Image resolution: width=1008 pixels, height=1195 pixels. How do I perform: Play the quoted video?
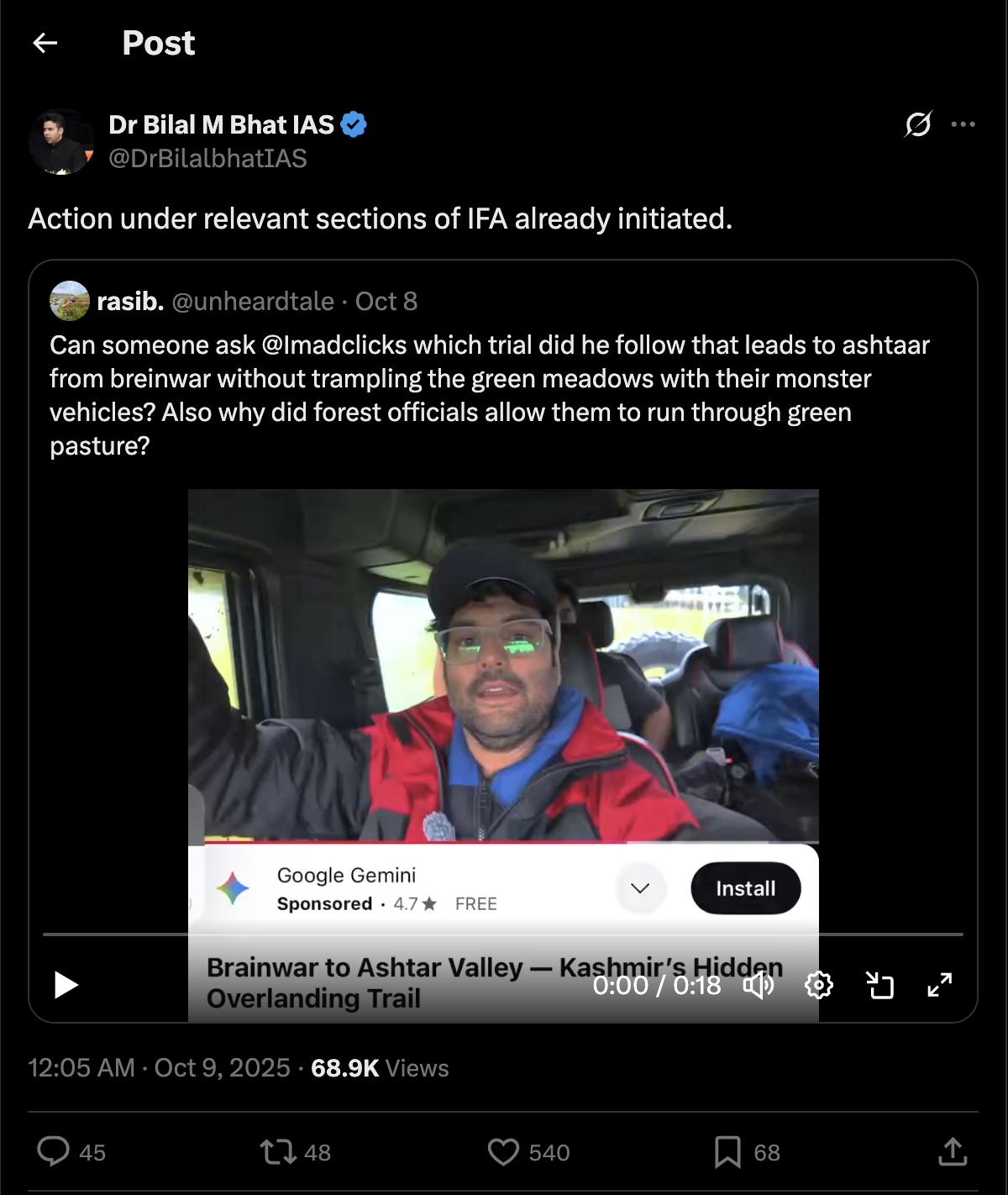pyautogui.click(x=66, y=985)
